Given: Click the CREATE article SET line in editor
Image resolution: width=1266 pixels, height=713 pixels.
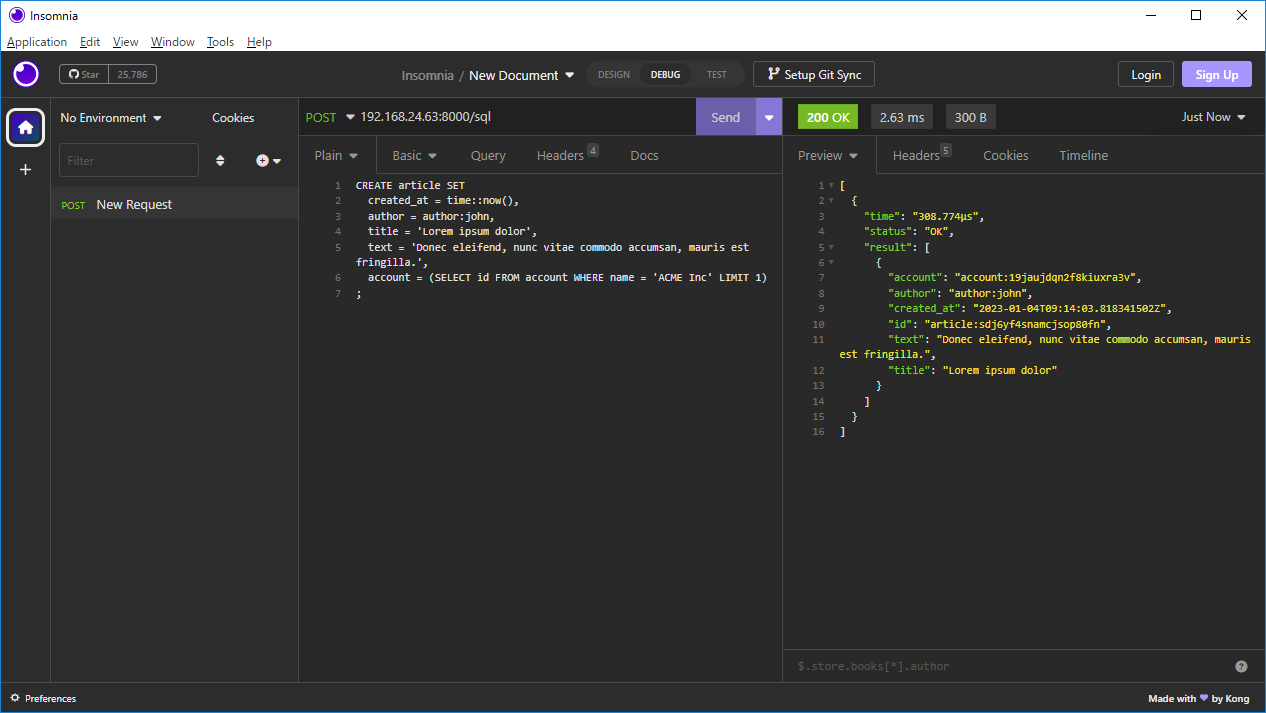Looking at the screenshot, I should [410, 186].
